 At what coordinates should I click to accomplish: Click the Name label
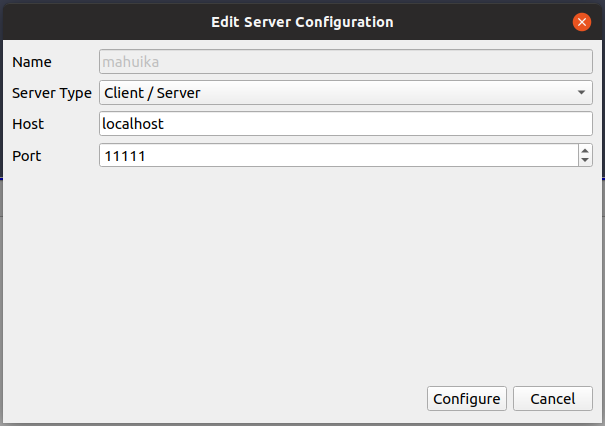point(31,62)
